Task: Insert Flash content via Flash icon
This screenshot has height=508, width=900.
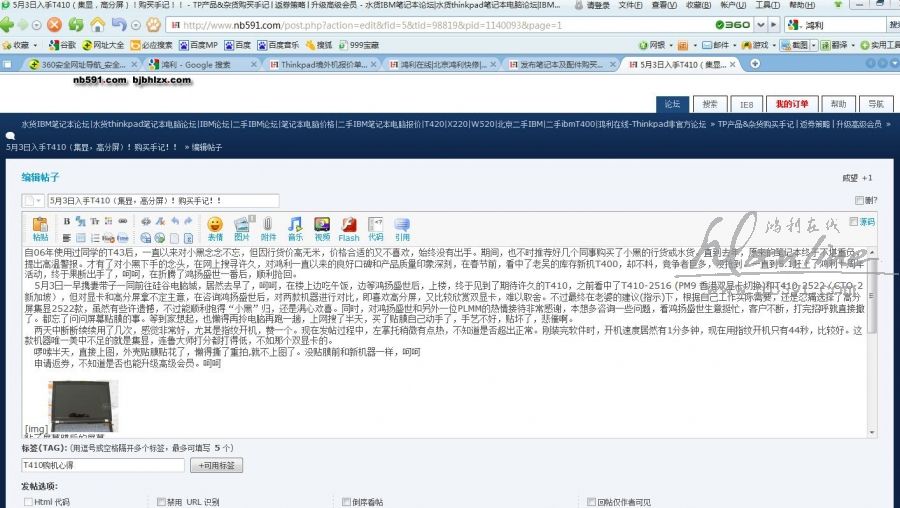Action: pos(348,229)
